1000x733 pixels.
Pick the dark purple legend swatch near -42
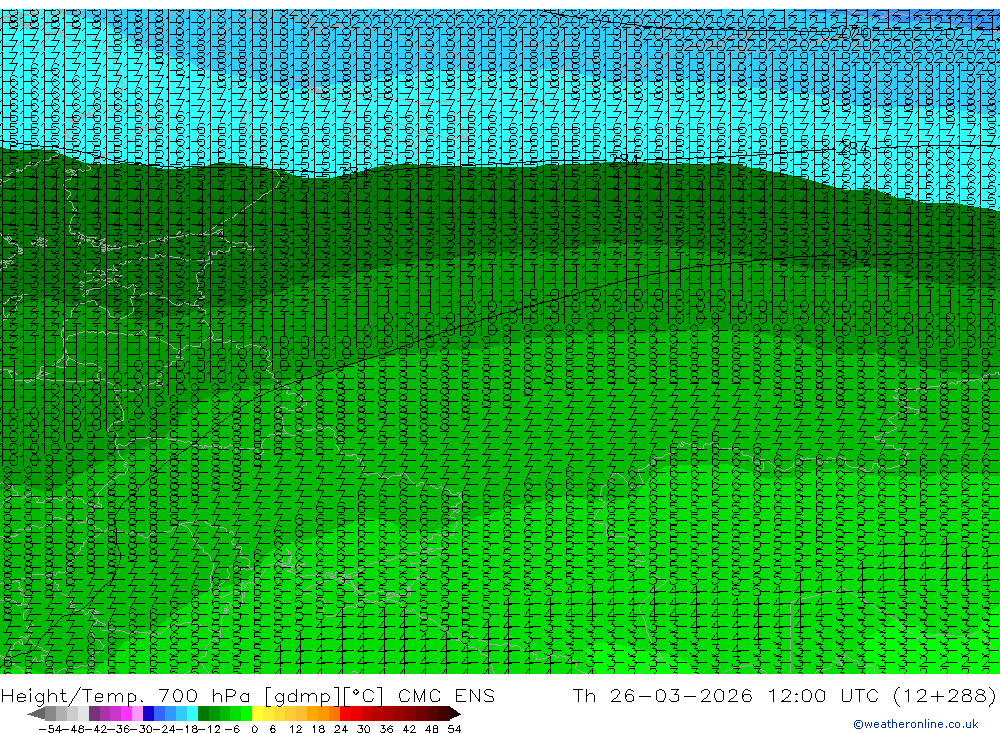[94, 713]
